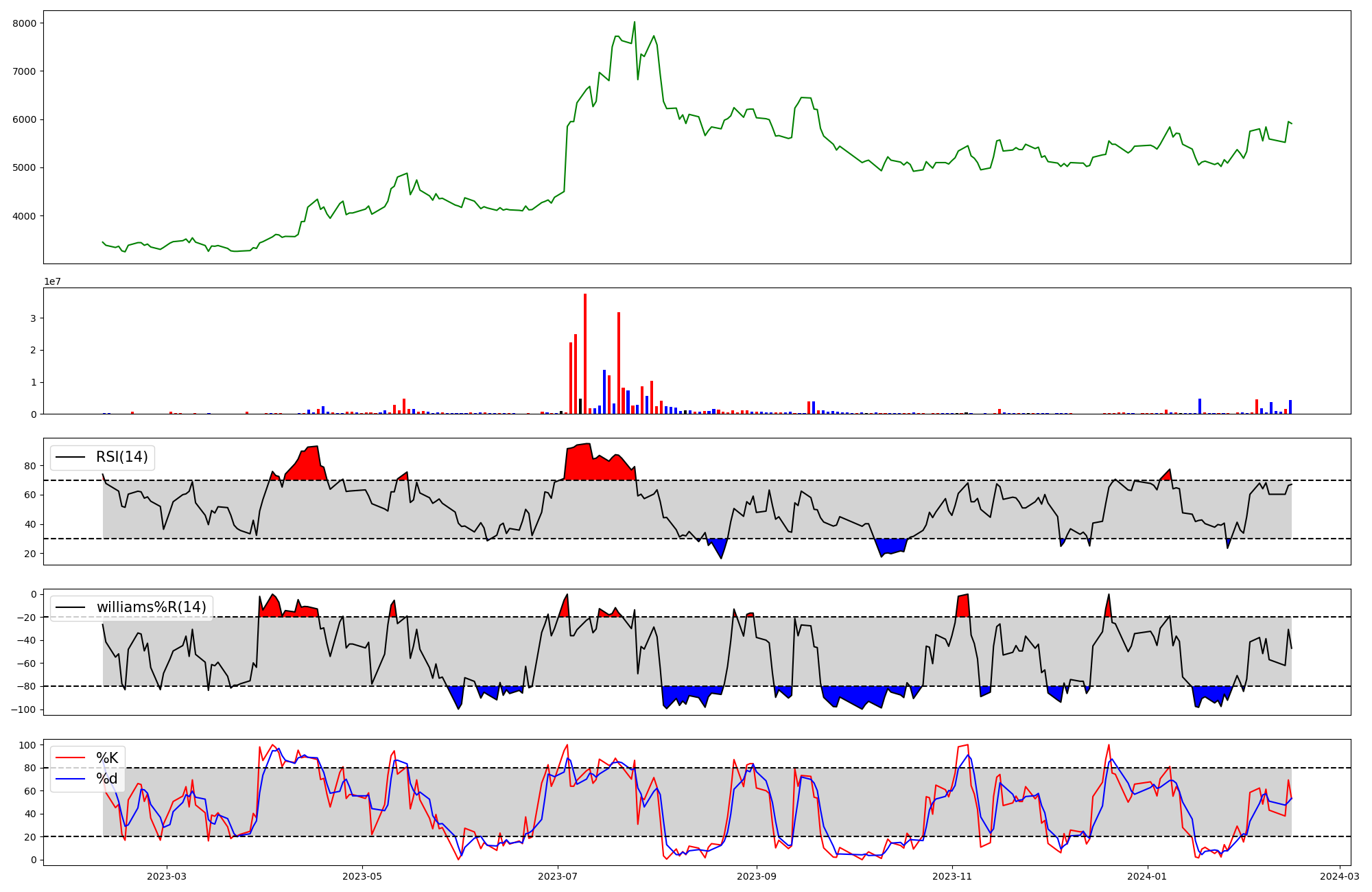Click the williams%R(14) legend label
This screenshot has width=1372, height=892.
[x=152, y=607]
